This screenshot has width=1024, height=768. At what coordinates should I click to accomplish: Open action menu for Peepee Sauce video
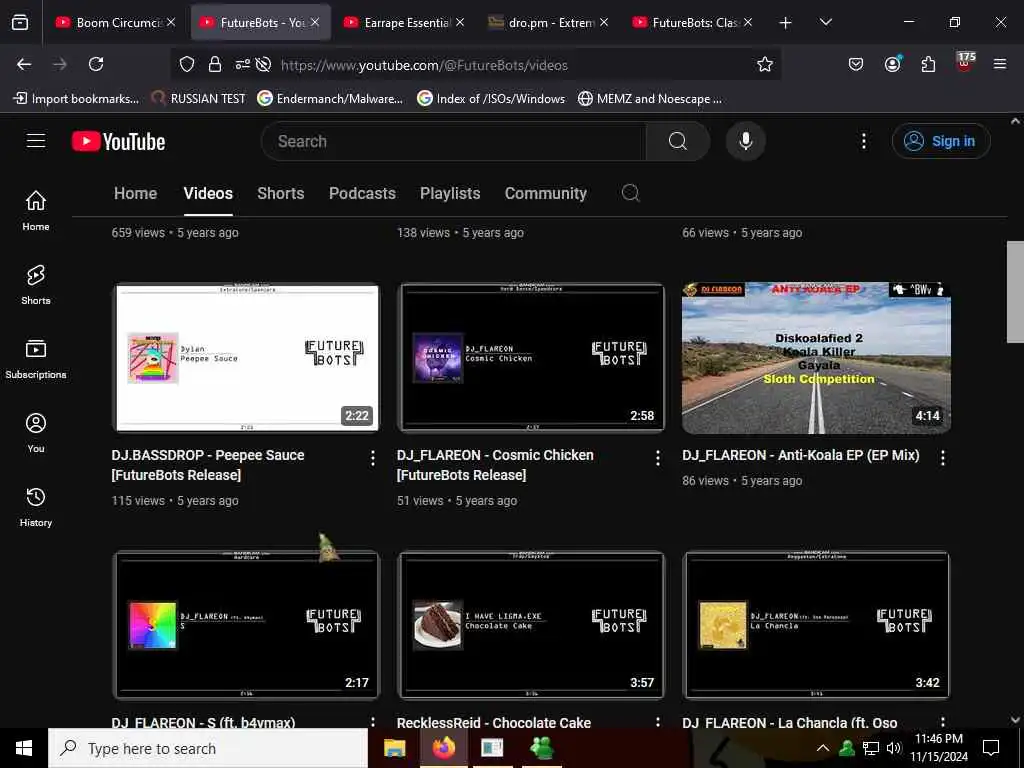372,458
